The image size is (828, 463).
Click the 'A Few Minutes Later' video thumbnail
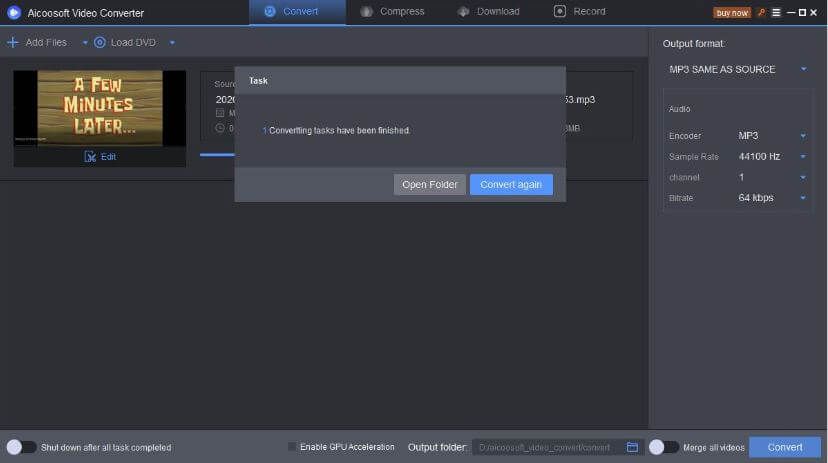click(99, 108)
